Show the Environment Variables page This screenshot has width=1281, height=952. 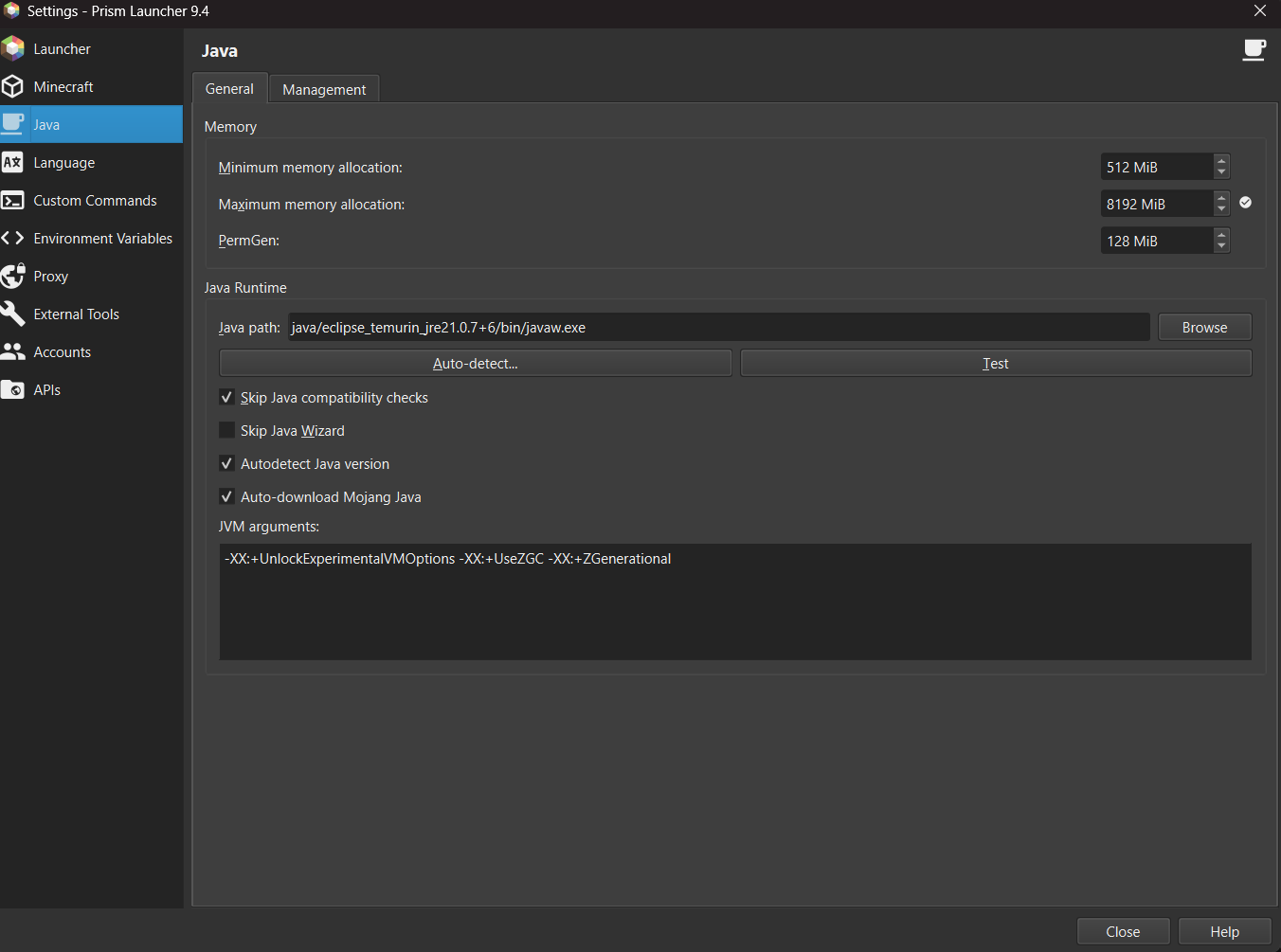pos(91,238)
